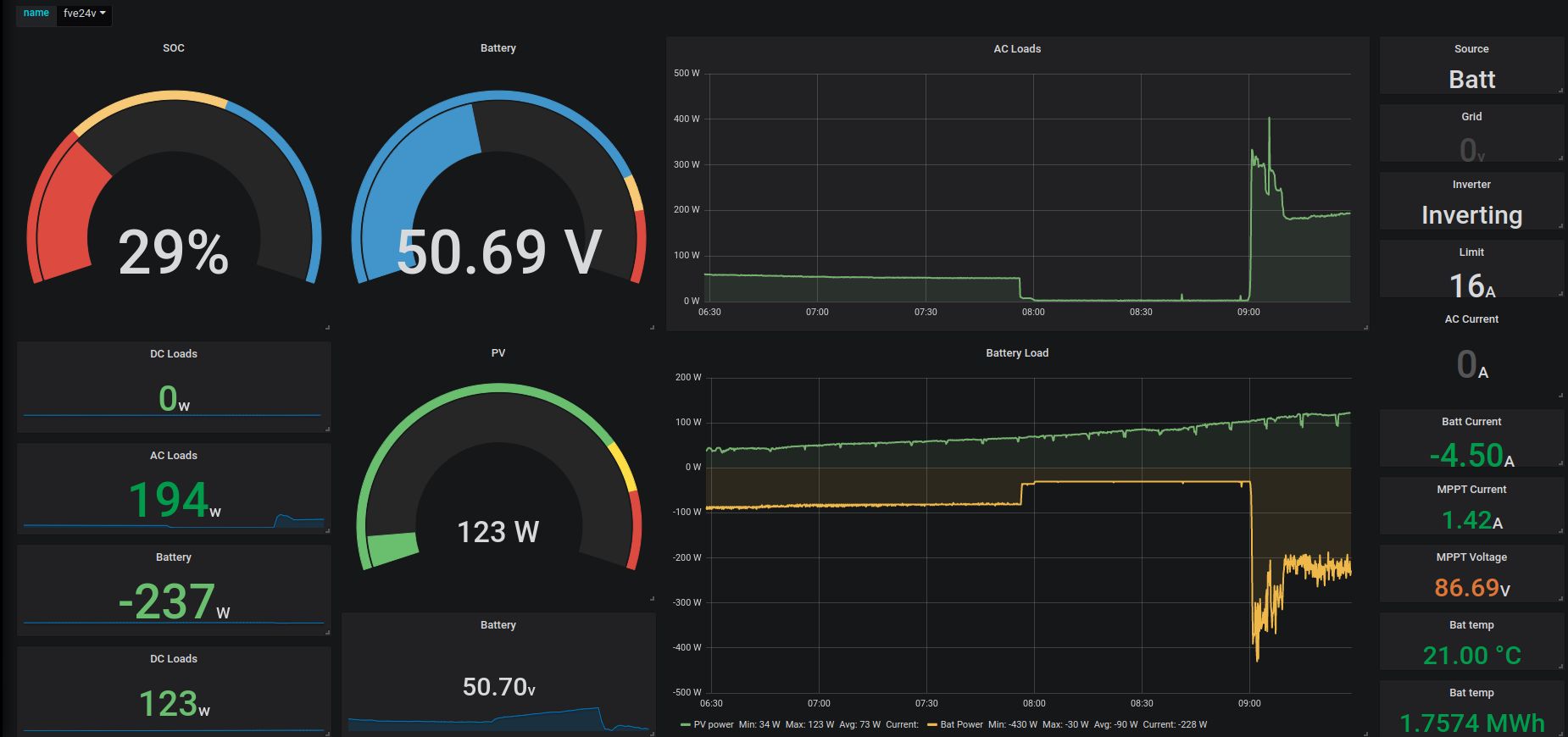1568x737 pixels.
Task: Open the fve24v name variable dropdown
Action: (84, 14)
